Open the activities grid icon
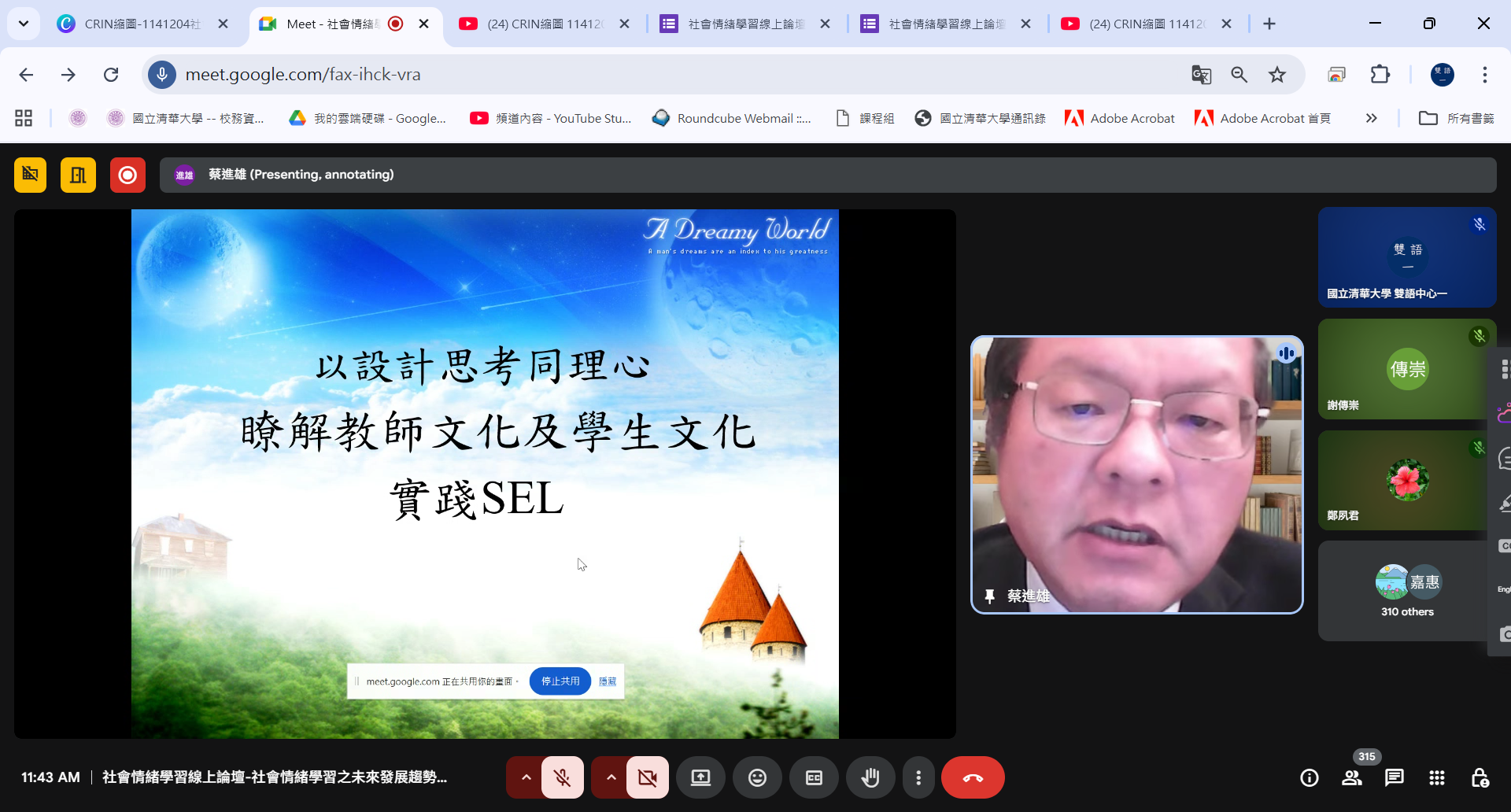Screen dimensions: 1511x812 1436,777
